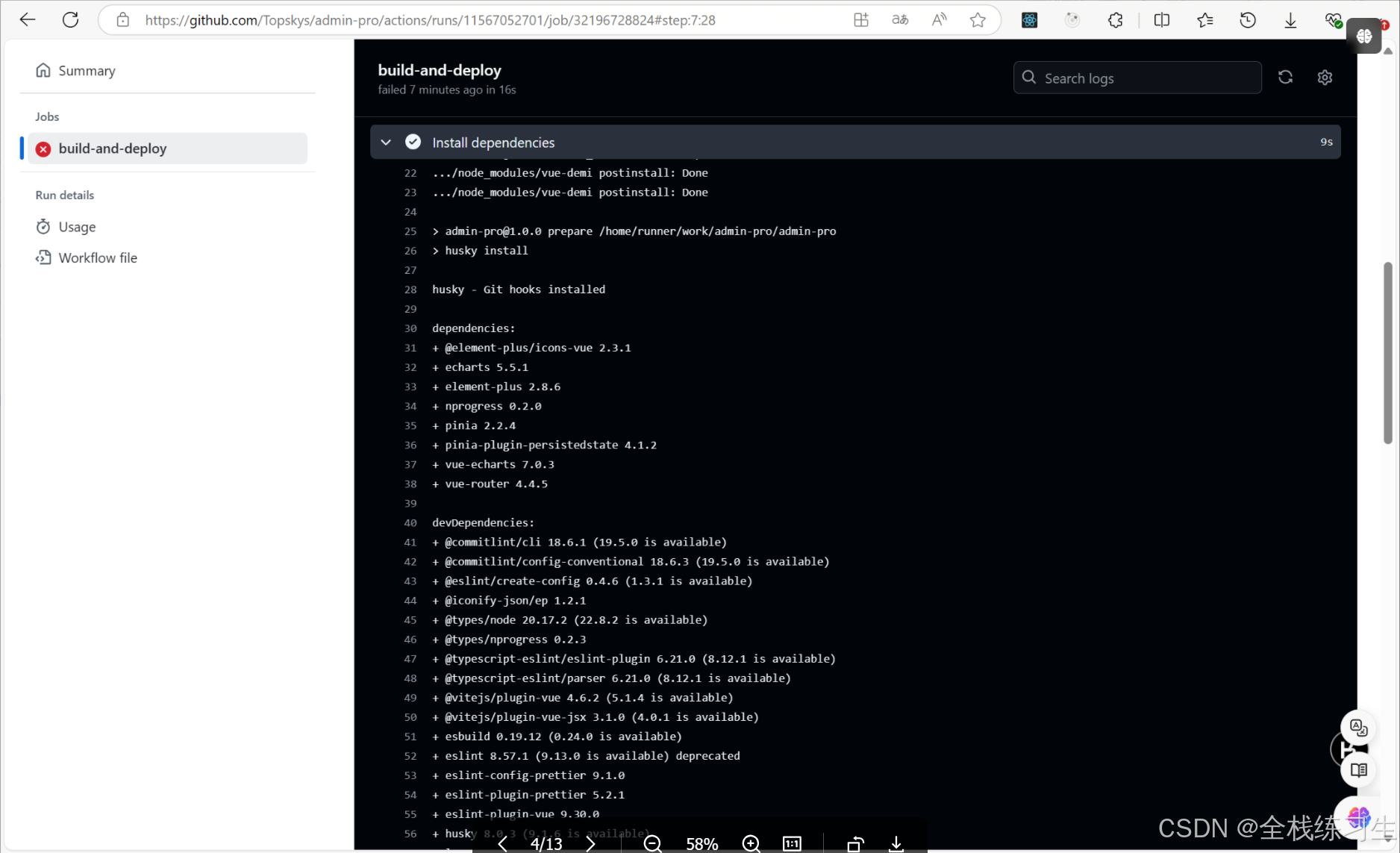Screen dimensions: 1400x853
Task: Click the '@iconify-json/ep 1.2.1' log line
Action: tap(509, 601)
